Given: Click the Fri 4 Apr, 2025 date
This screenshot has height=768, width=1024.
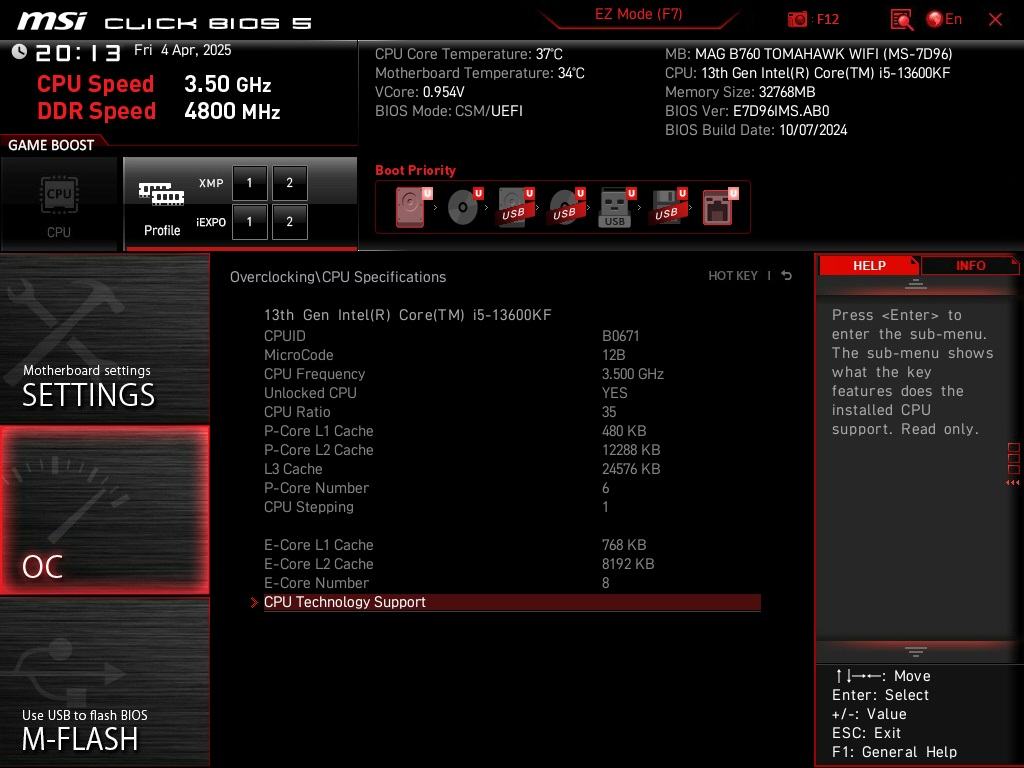Looking at the screenshot, I should (x=182, y=50).
